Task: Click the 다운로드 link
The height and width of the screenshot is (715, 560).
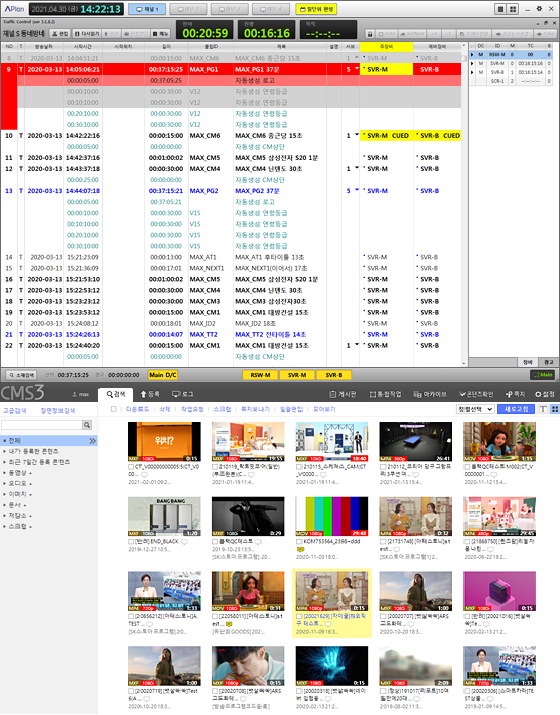Action: (x=137, y=409)
